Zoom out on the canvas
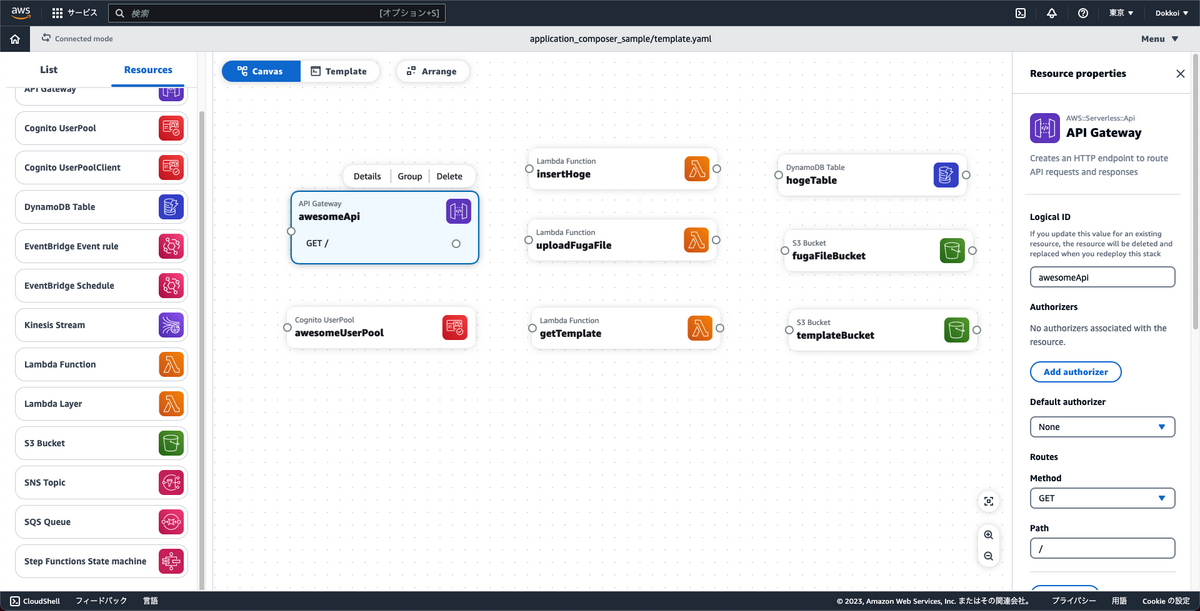 (x=989, y=555)
